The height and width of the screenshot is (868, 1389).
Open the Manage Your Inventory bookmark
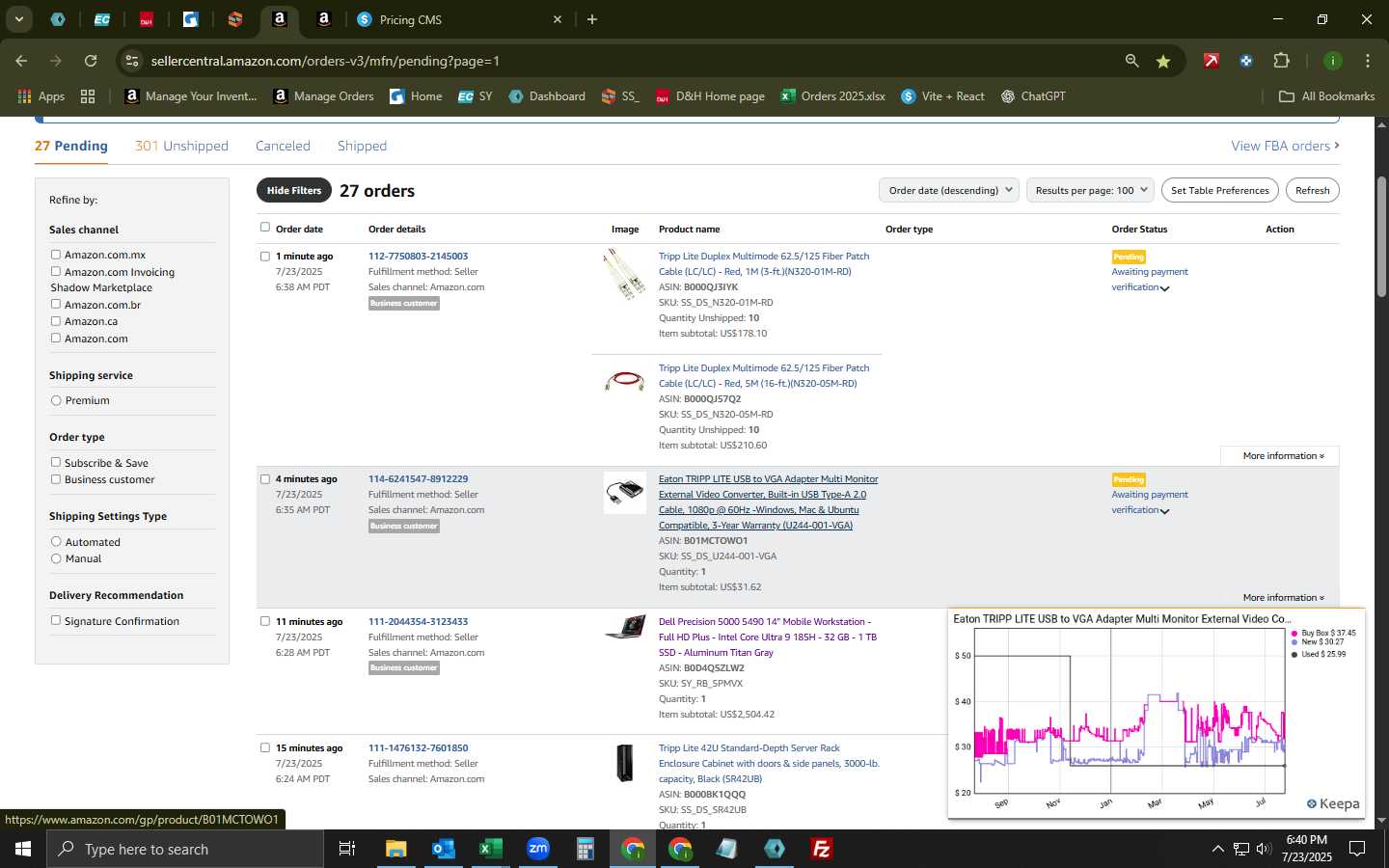coord(191,96)
